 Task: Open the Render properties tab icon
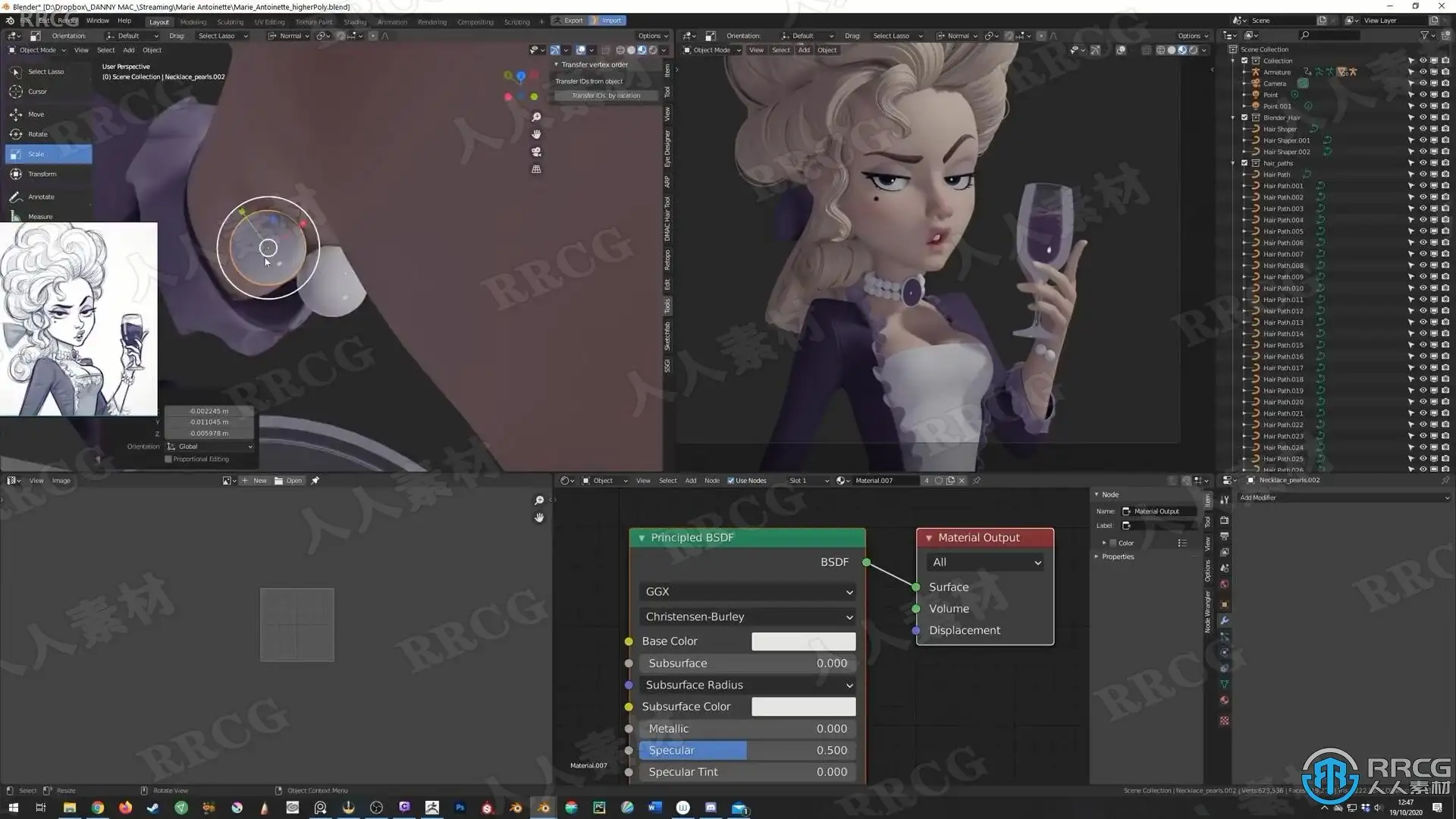[1224, 520]
